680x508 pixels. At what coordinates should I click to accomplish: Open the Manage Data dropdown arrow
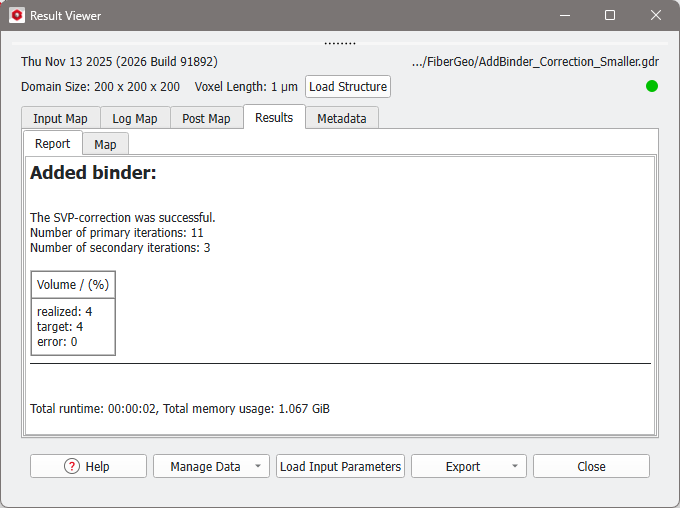[258, 466]
